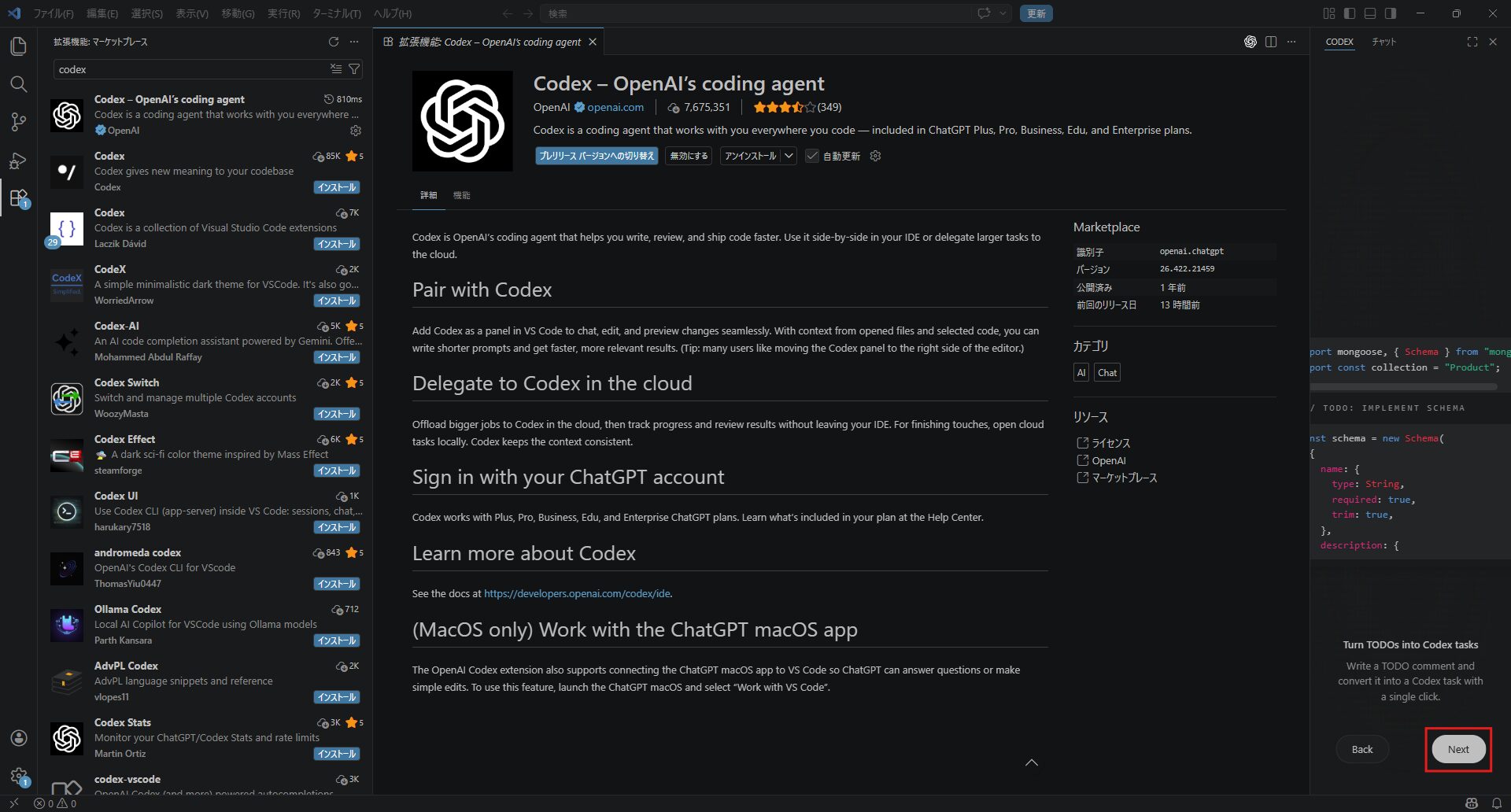Open the Run and Debug view
The image size is (1511, 812).
(x=18, y=161)
